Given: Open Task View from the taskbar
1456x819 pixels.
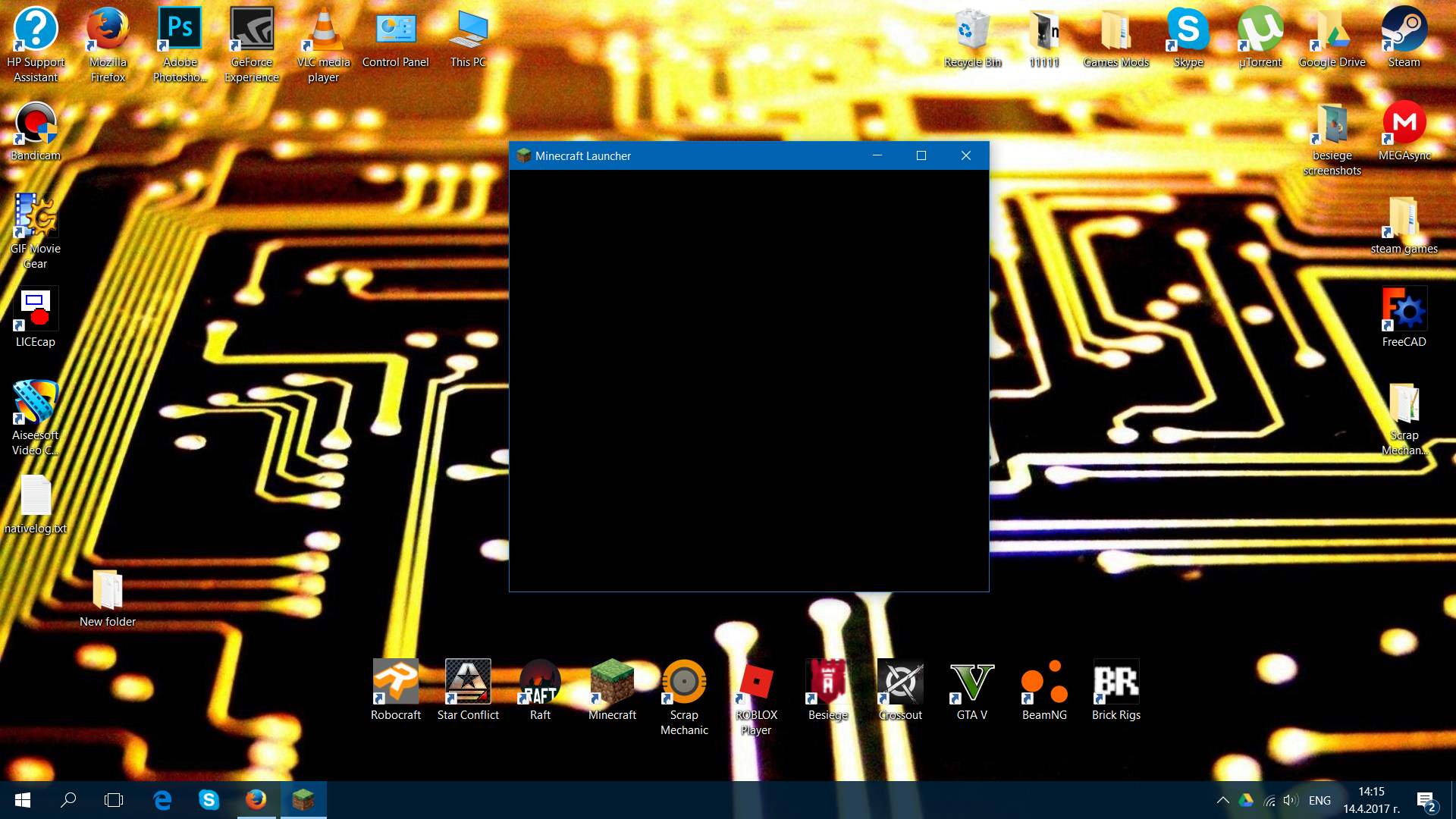Looking at the screenshot, I should [114, 800].
